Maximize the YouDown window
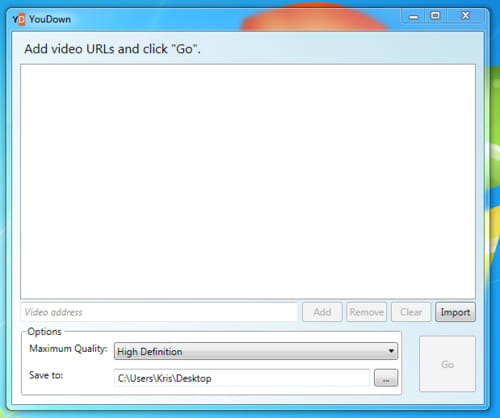The image size is (500, 418). [435, 16]
